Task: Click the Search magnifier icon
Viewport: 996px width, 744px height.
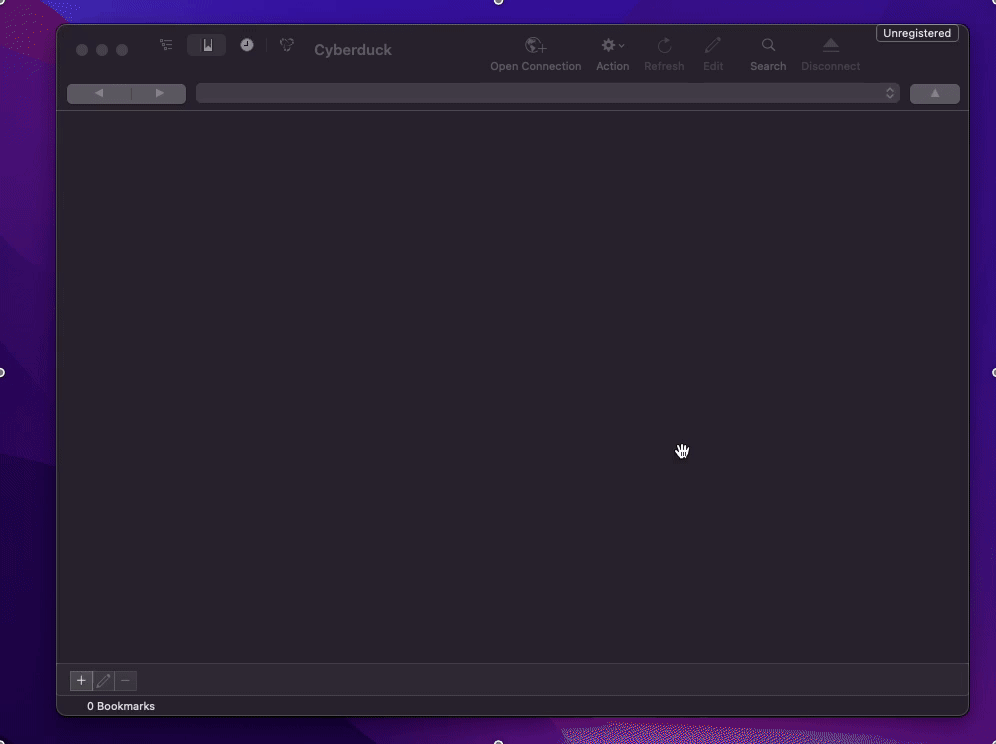Action: (768, 46)
